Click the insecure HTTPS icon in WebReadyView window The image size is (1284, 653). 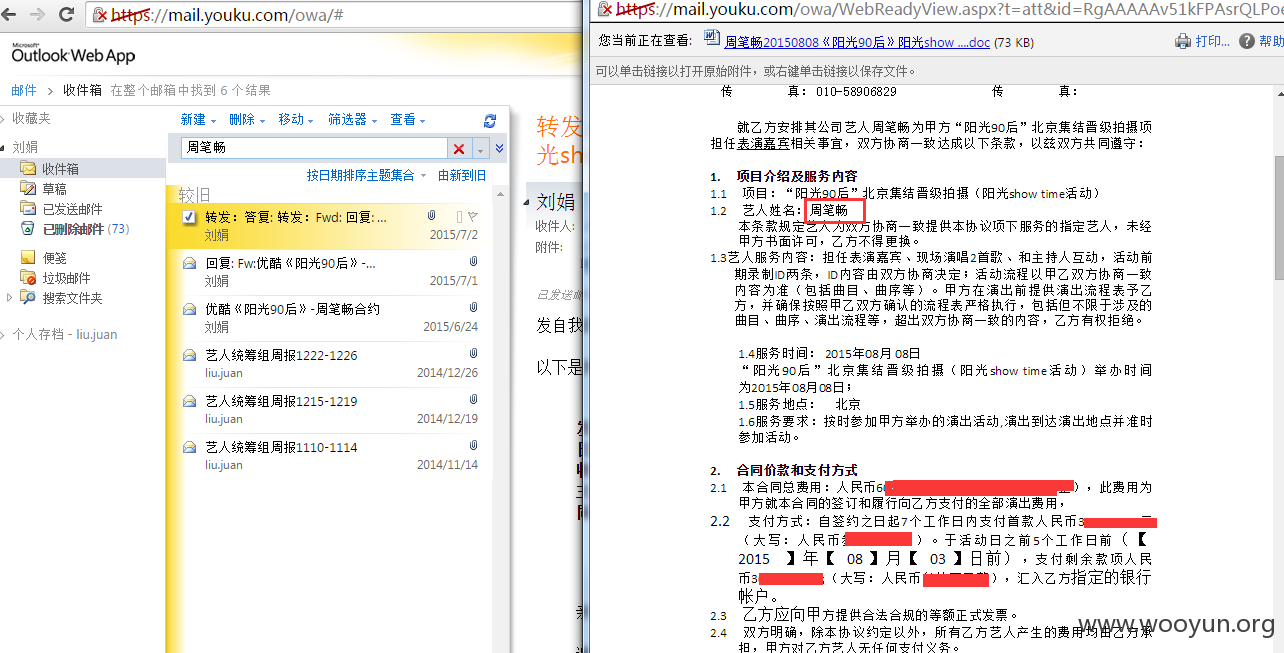click(x=605, y=9)
